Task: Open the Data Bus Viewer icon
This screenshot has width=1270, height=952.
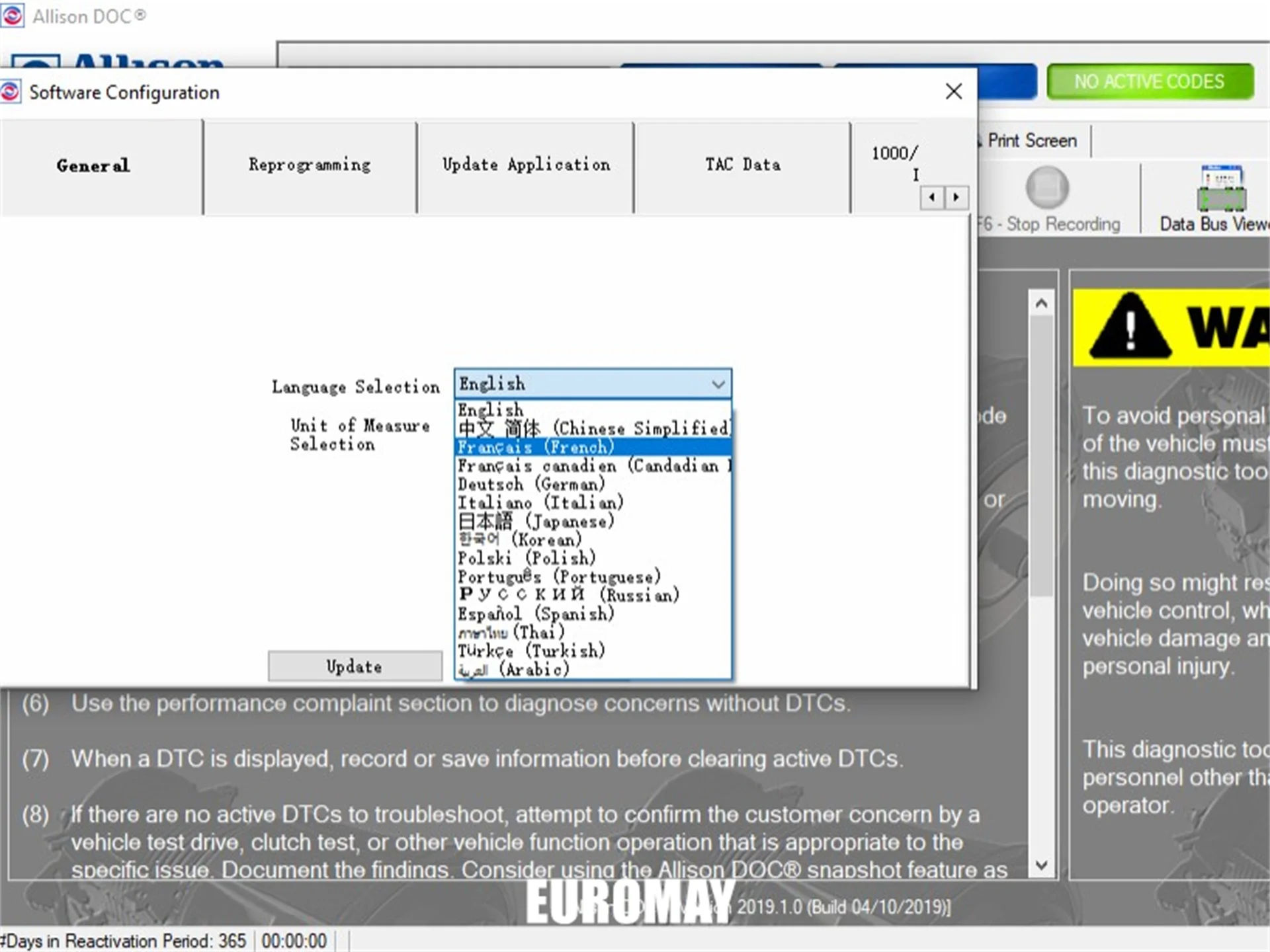Action: 1221,188
